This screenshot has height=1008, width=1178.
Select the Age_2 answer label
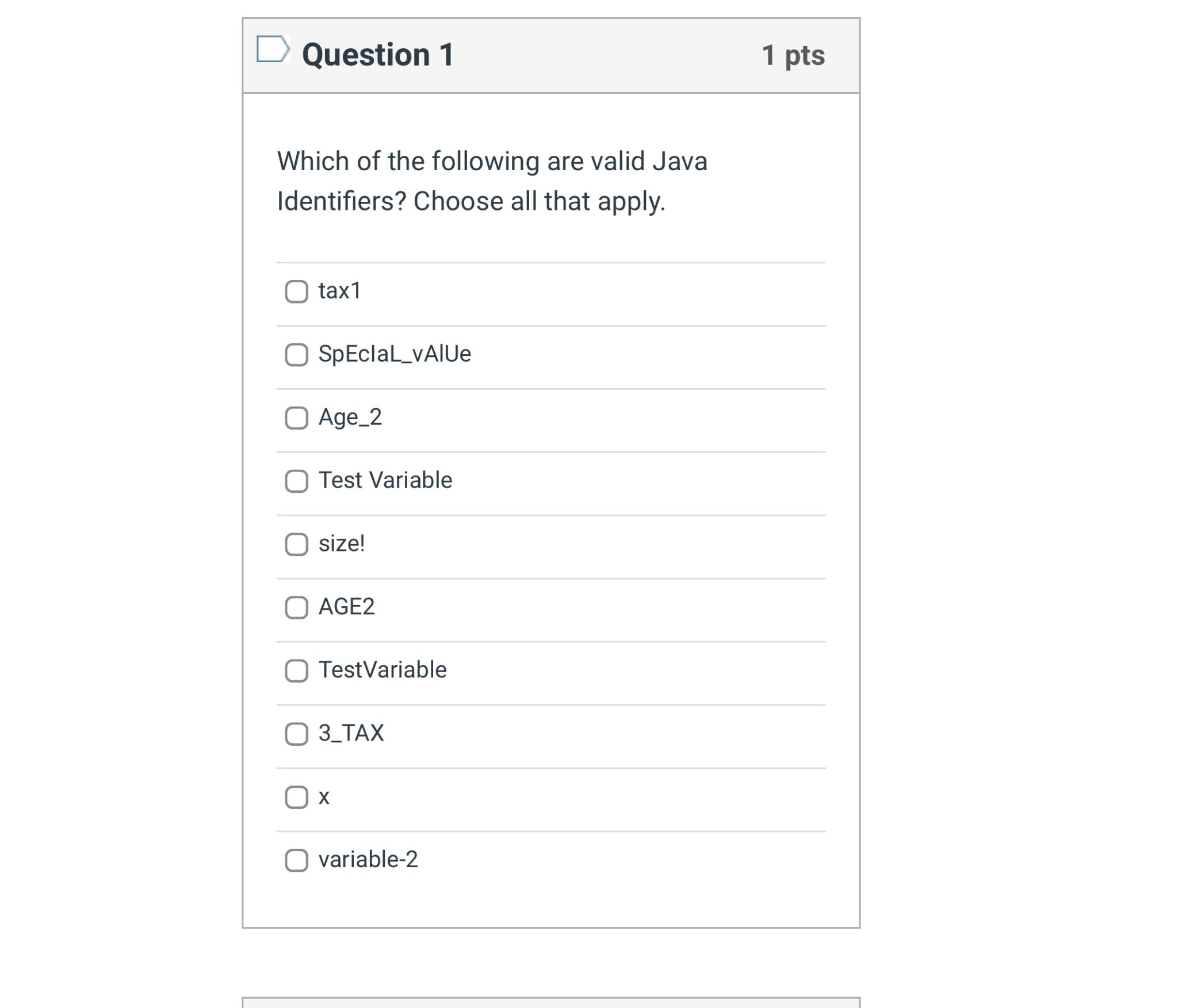pyautogui.click(x=350, y=418)
